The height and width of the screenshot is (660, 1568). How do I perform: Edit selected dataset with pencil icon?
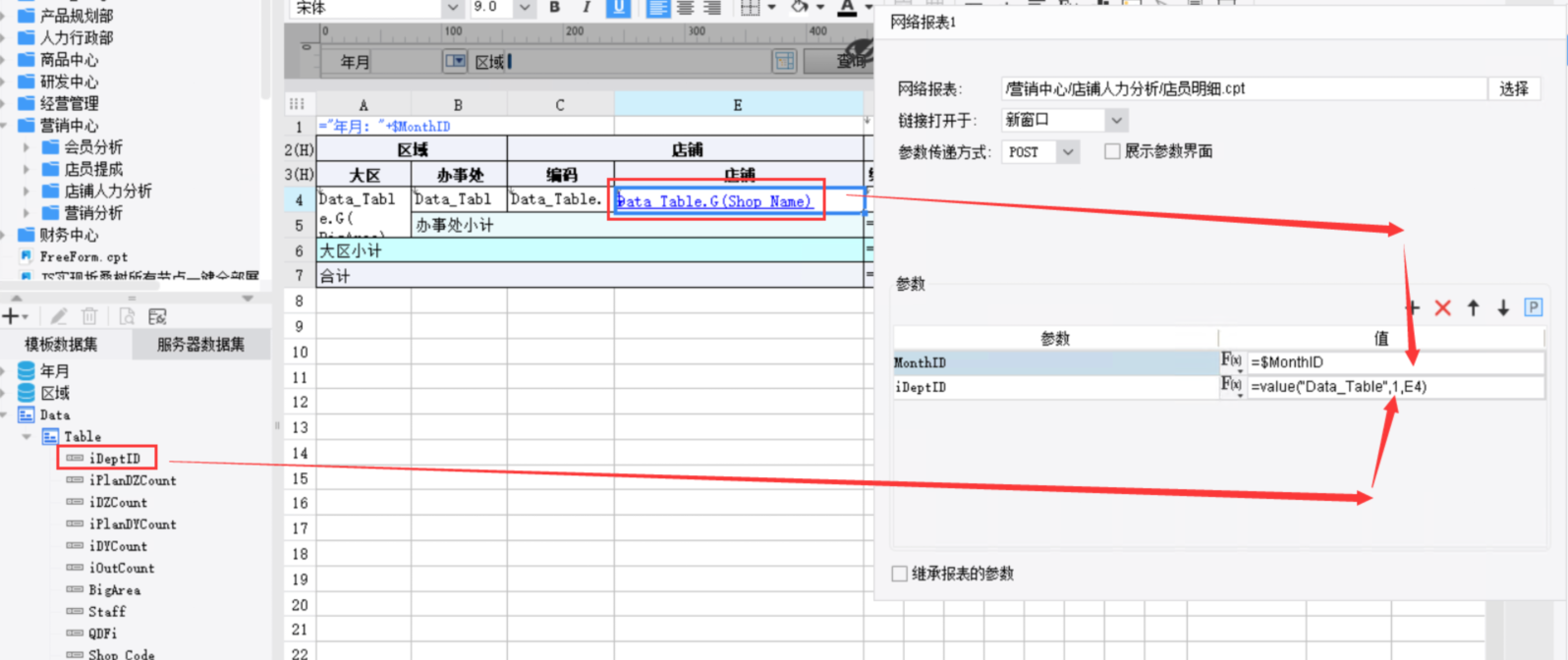[59, 316]
